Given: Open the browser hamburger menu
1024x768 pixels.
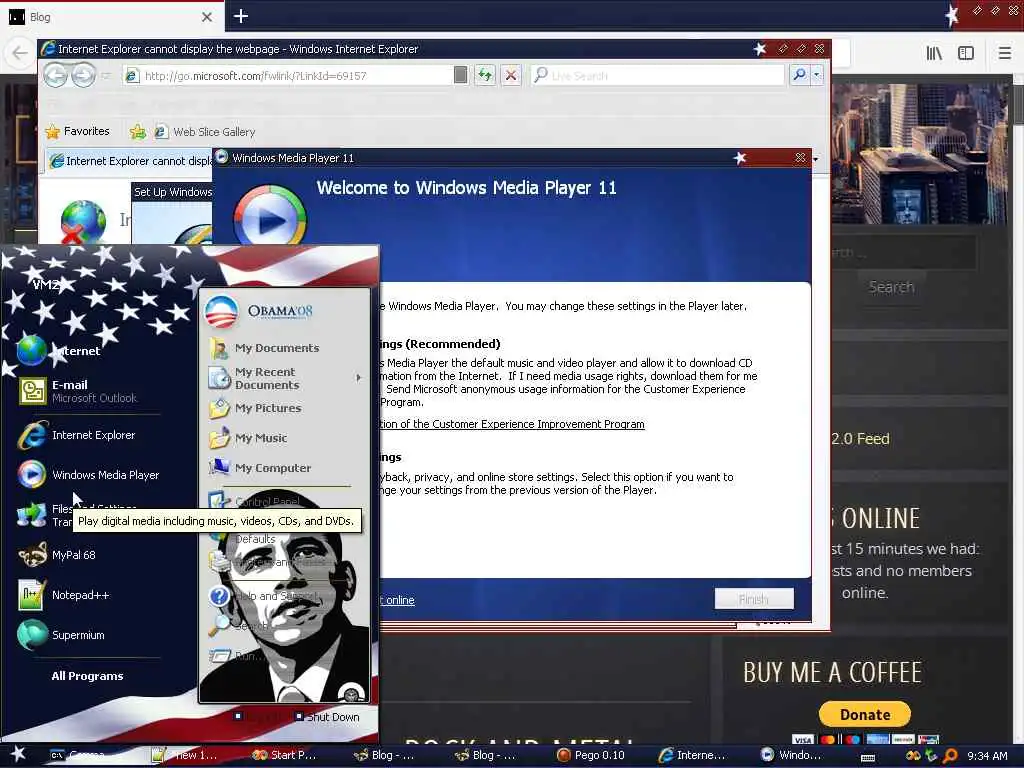Looking at the screenshot, I should pyautogui.click(x=1005, y=53).
